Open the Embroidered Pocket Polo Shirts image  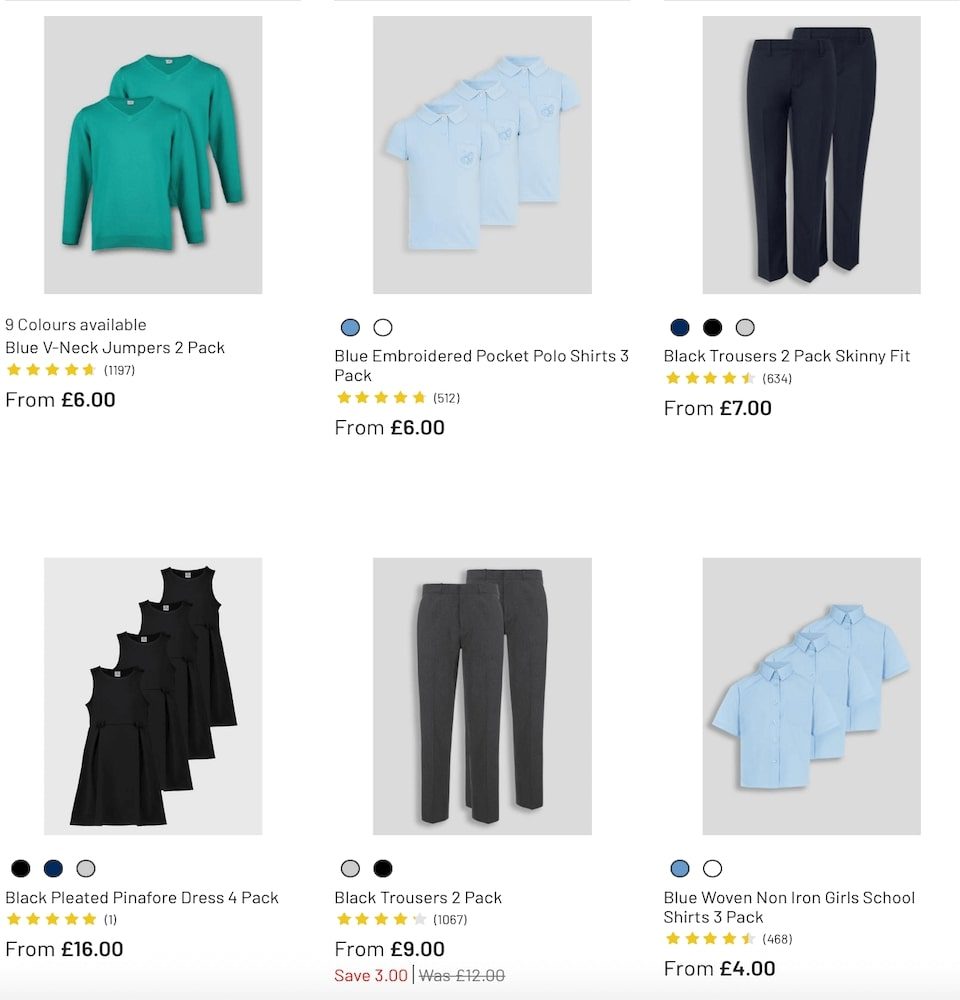tap(482, 155)
